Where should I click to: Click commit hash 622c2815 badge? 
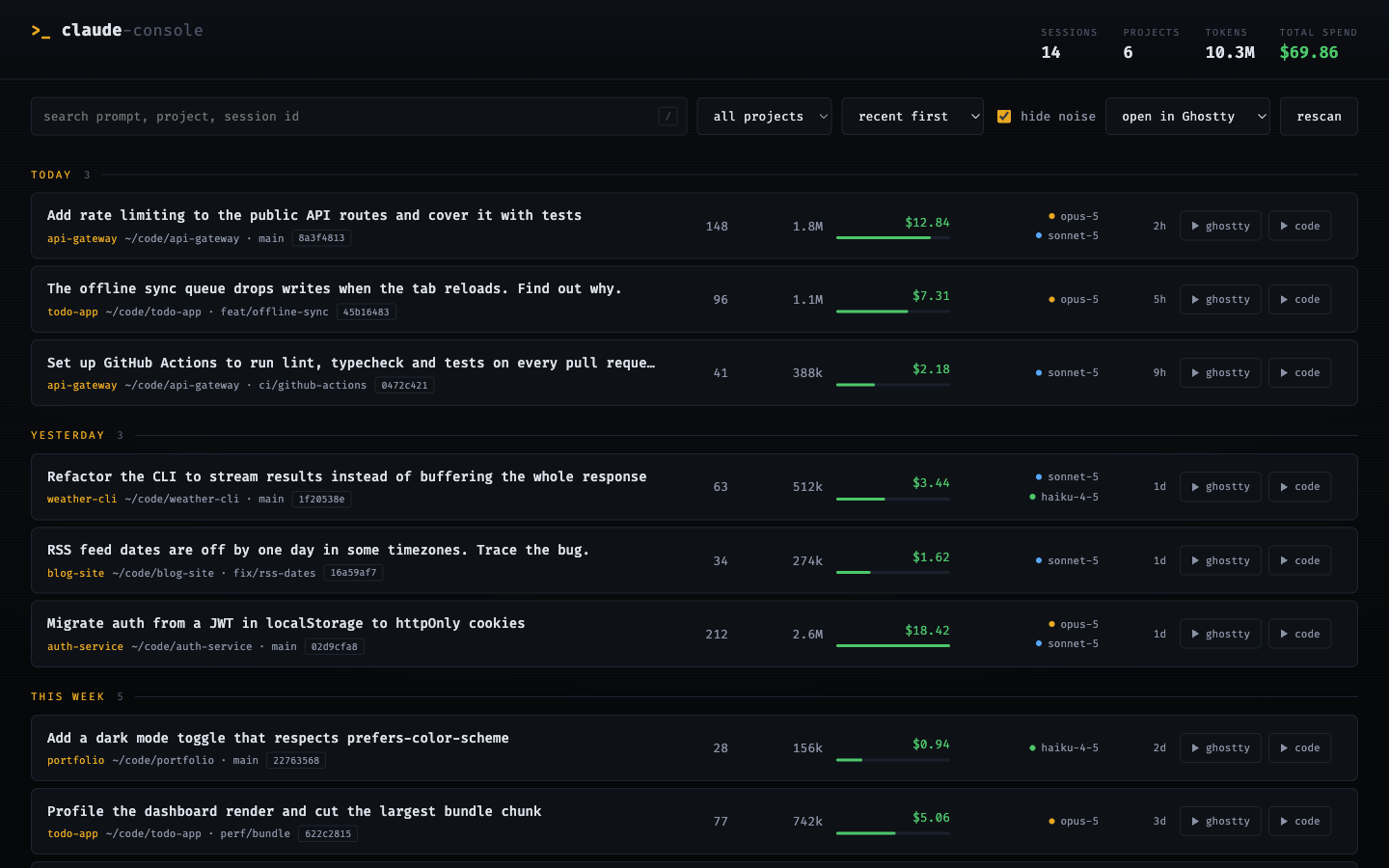pos(328,834)
